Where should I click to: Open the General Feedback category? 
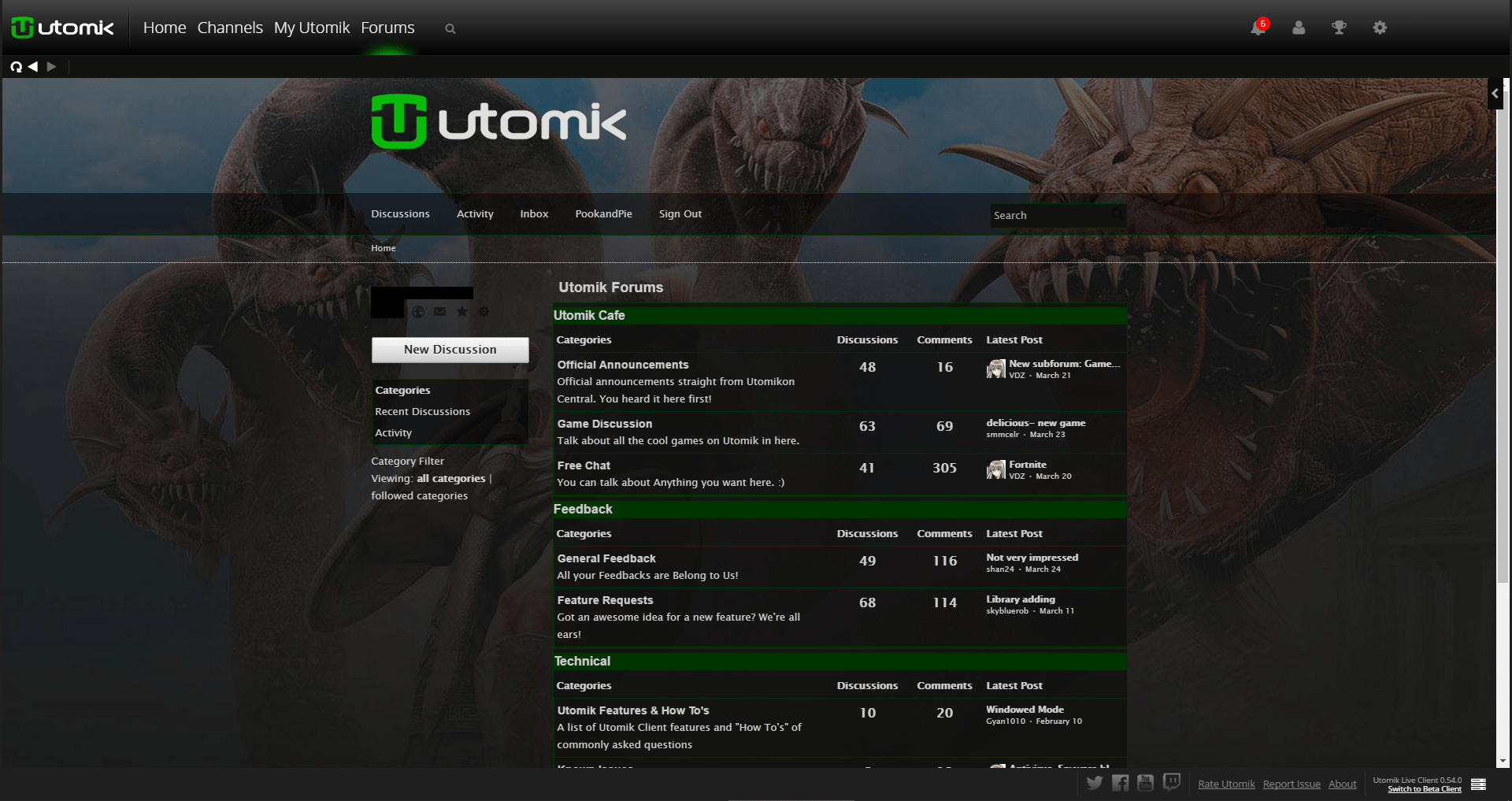(606, 558)
